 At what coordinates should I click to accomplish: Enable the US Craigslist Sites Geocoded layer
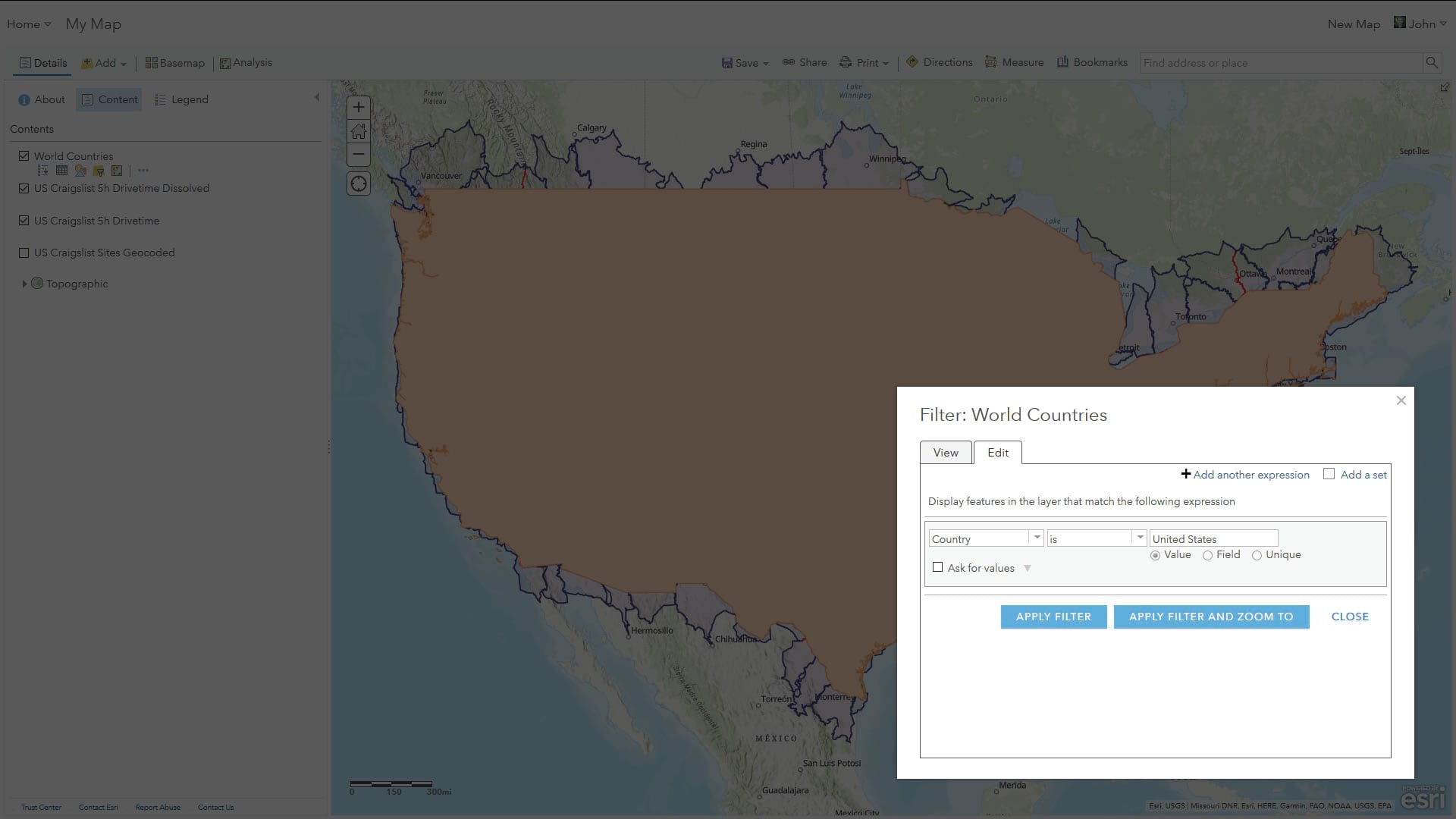(x=24, y=253)
